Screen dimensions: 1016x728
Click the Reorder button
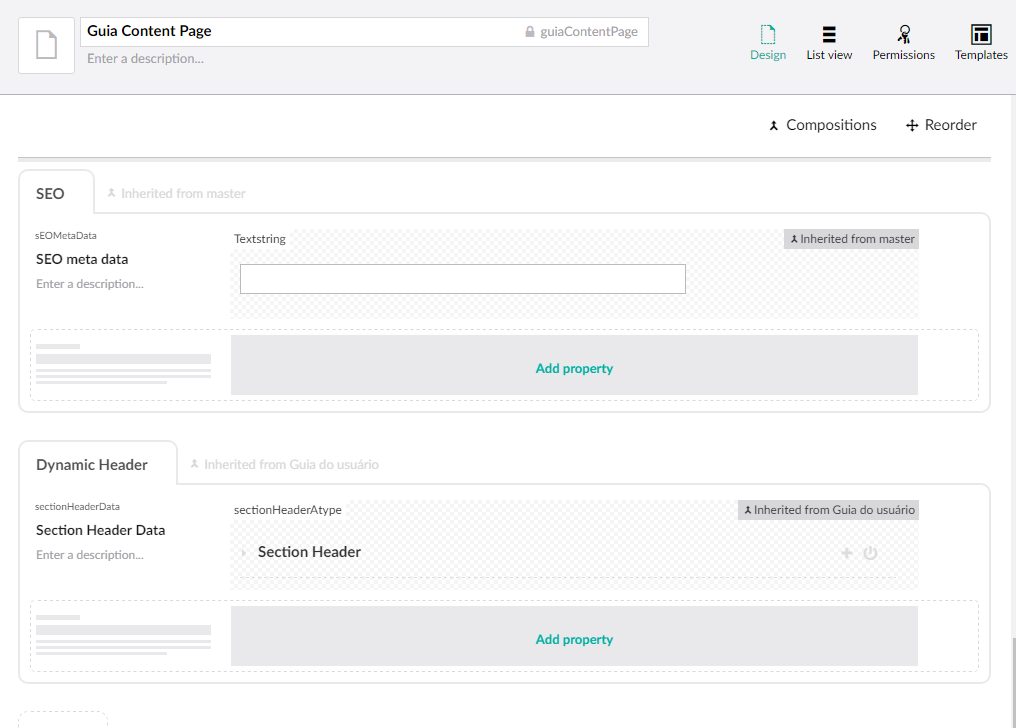(x=941, y=125)
